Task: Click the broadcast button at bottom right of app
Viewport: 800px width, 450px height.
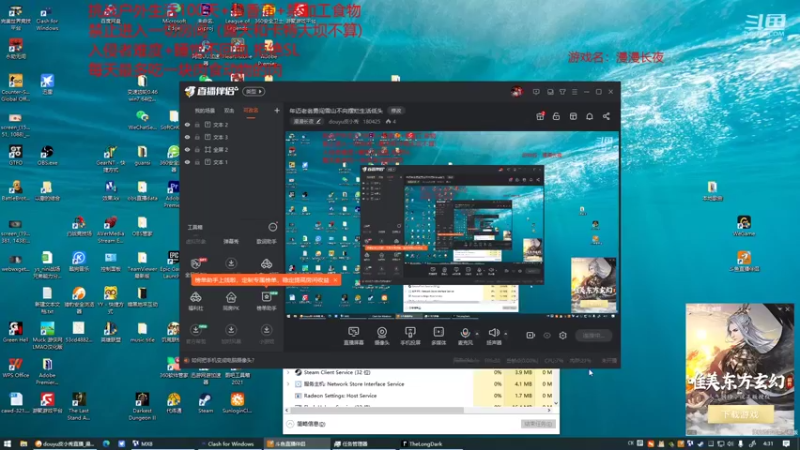Action: [594, 335]
